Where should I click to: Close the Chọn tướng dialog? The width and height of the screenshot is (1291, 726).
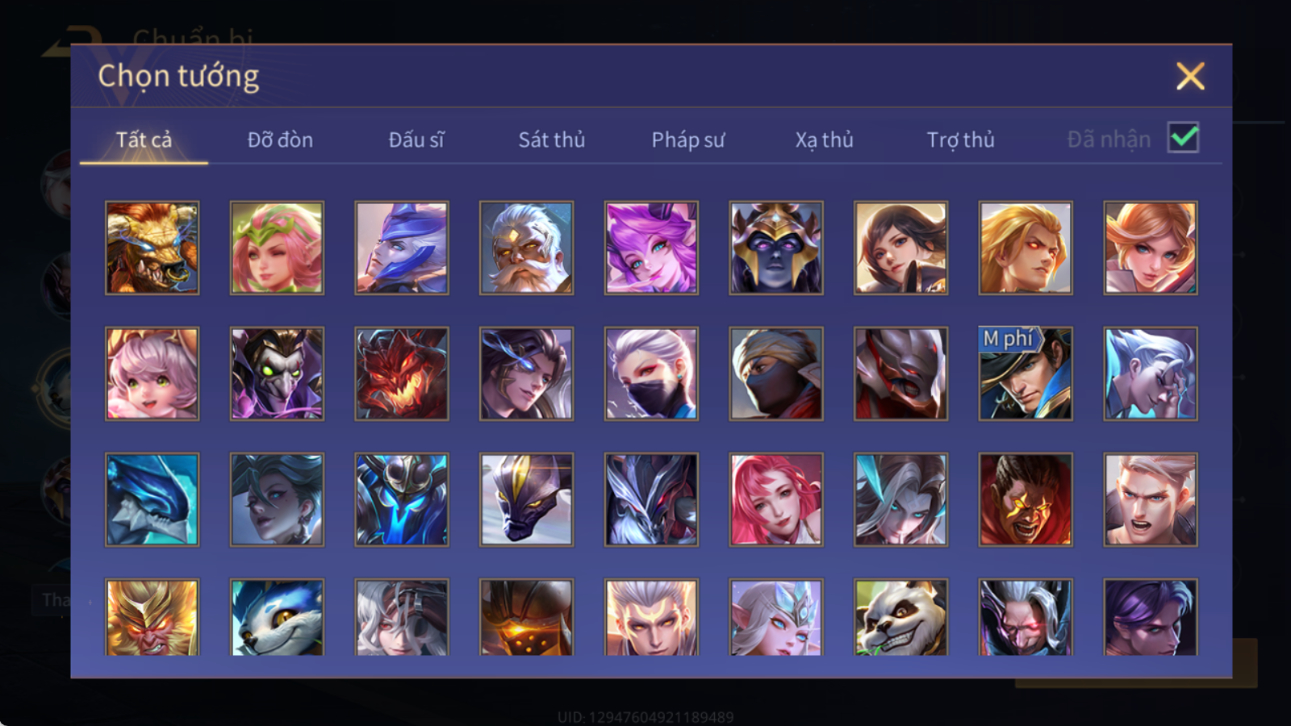pyautogui.click(x=1190, y=76)
